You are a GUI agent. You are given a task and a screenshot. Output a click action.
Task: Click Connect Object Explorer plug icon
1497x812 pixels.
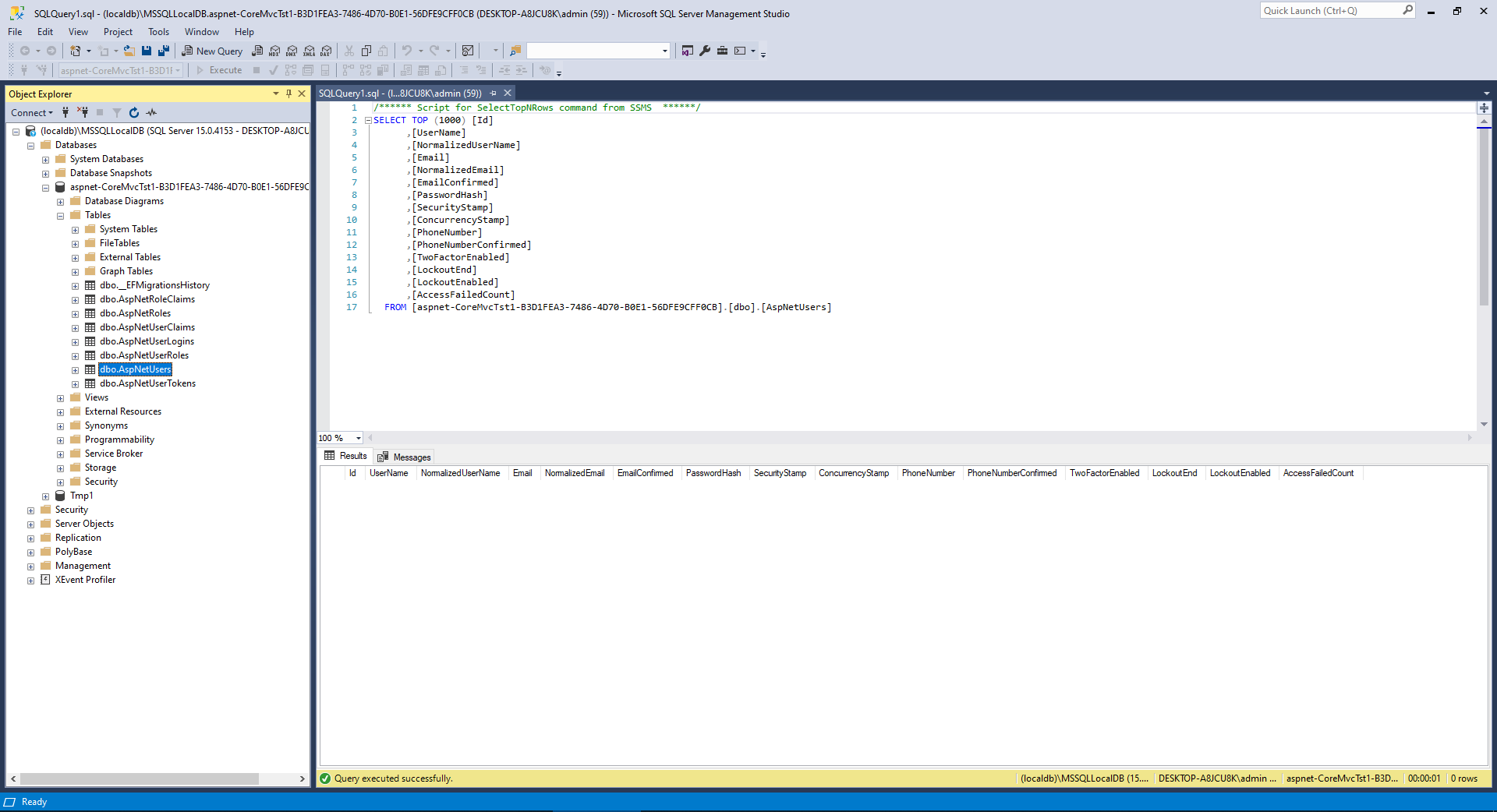point(65,112)
